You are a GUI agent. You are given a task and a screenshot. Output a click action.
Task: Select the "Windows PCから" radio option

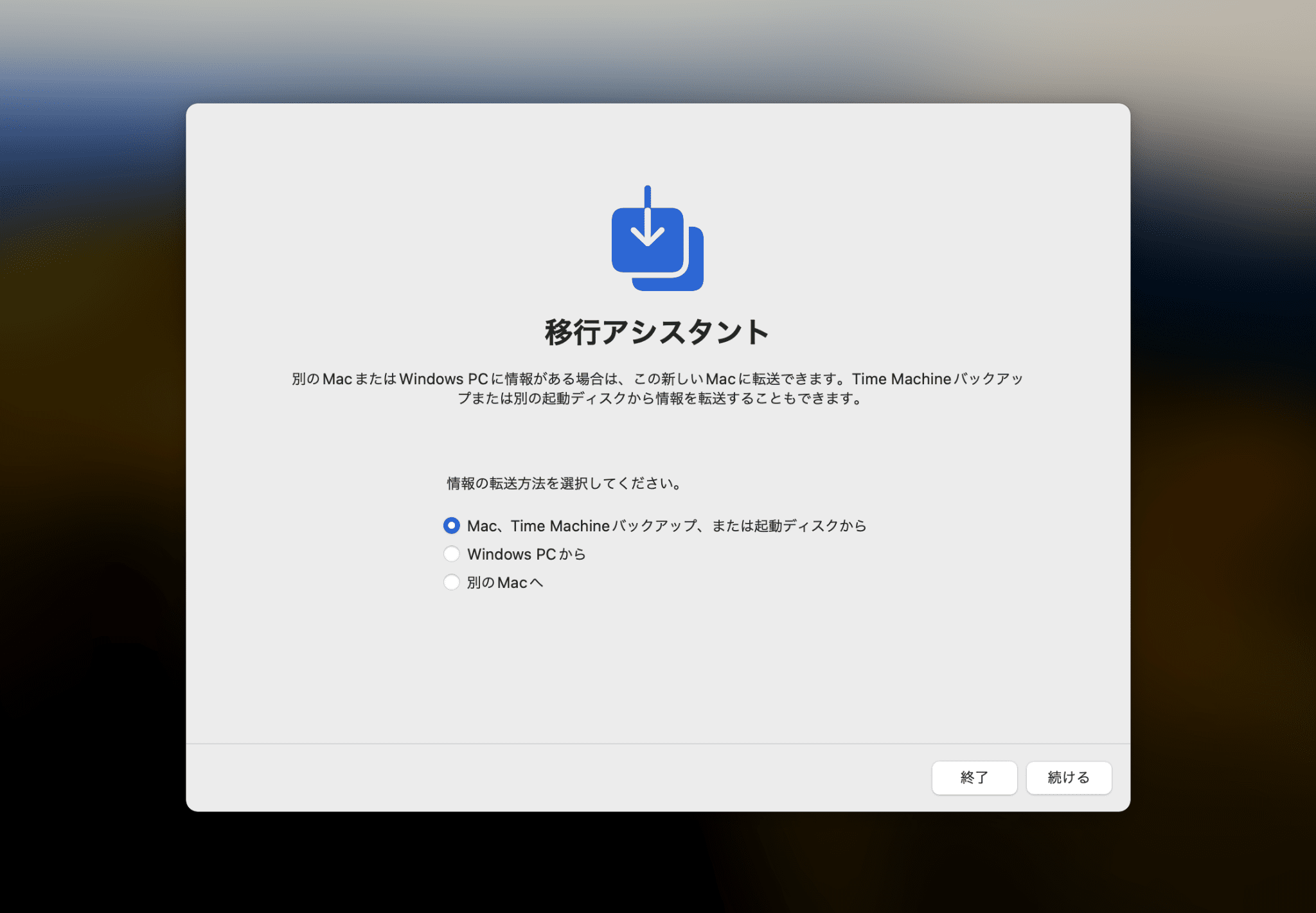point(452,554)
